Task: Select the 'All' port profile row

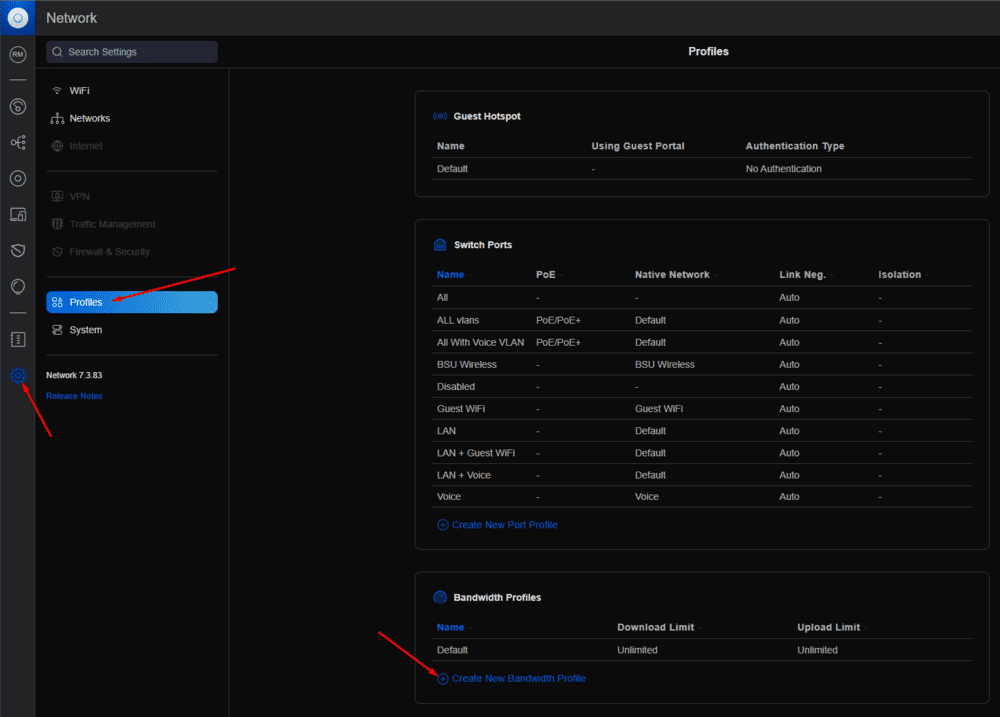Action: [702, 298]
